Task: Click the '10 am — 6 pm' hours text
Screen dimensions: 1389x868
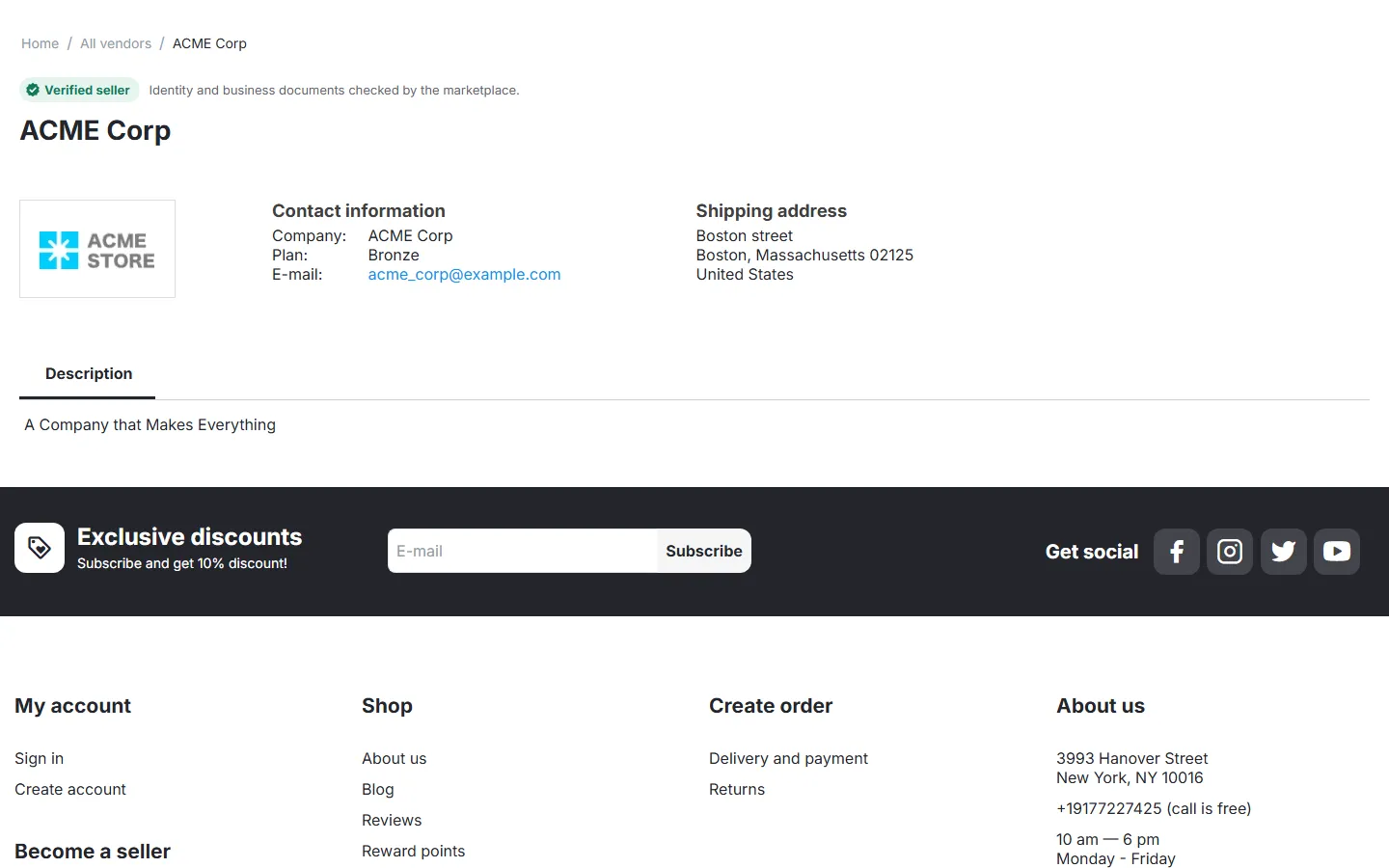Action: [x=1107, y=840]
